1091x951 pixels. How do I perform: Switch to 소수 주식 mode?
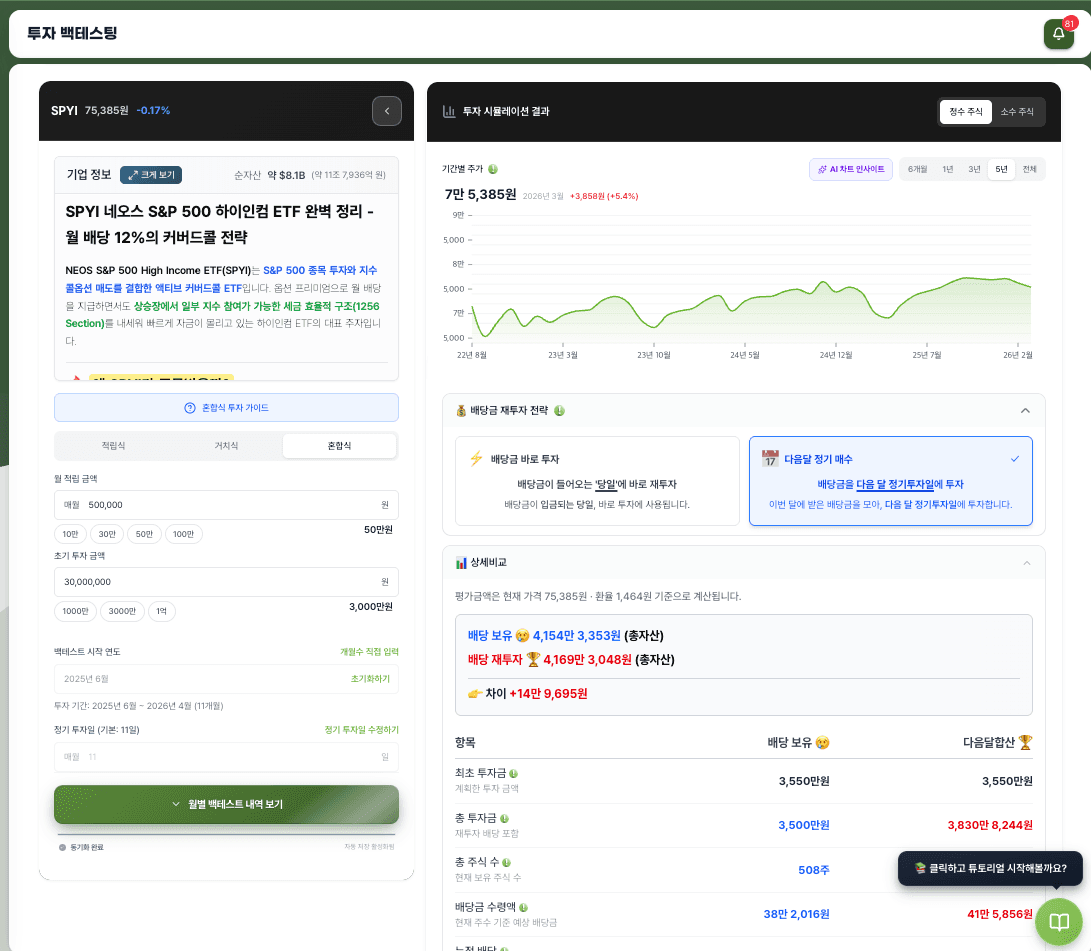1017,112
